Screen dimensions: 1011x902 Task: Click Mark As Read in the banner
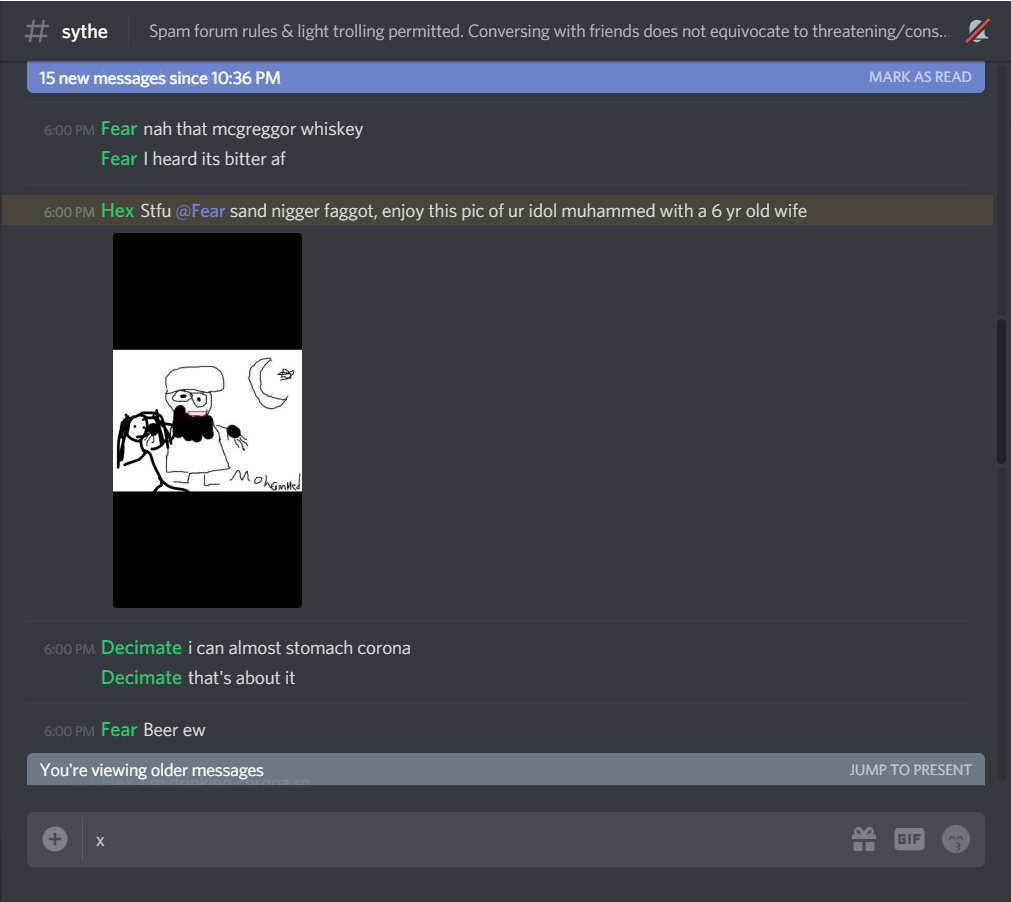(920, 77)
